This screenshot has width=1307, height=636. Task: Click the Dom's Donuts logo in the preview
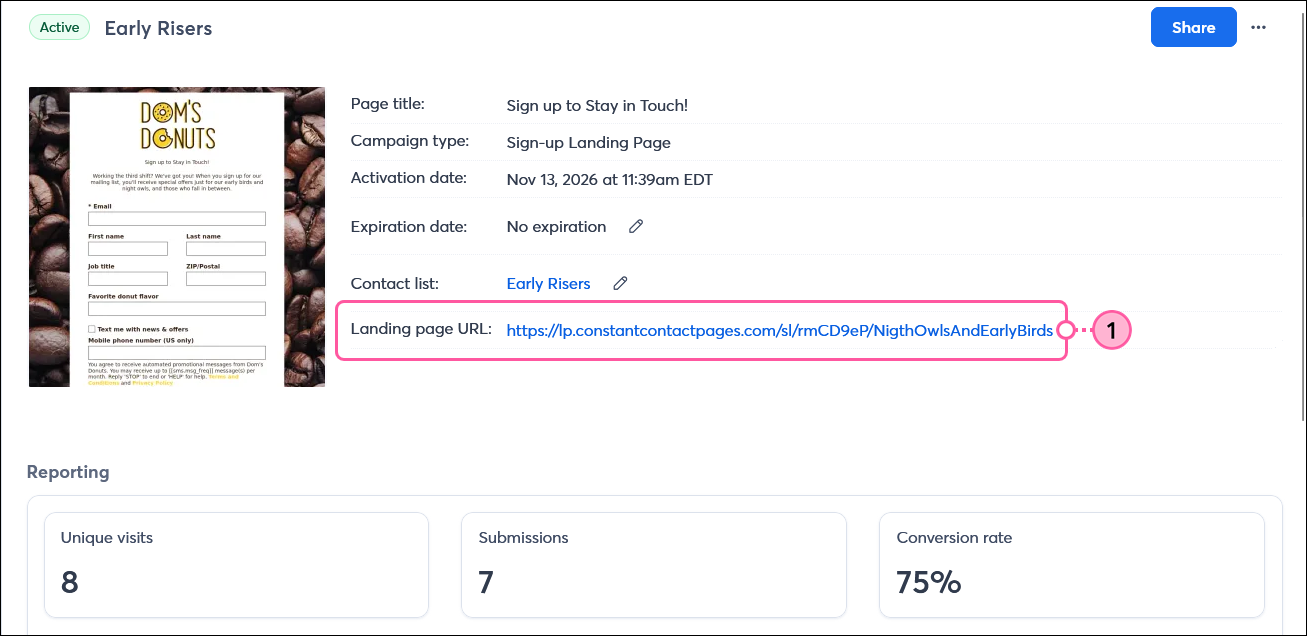pos(176,125)
